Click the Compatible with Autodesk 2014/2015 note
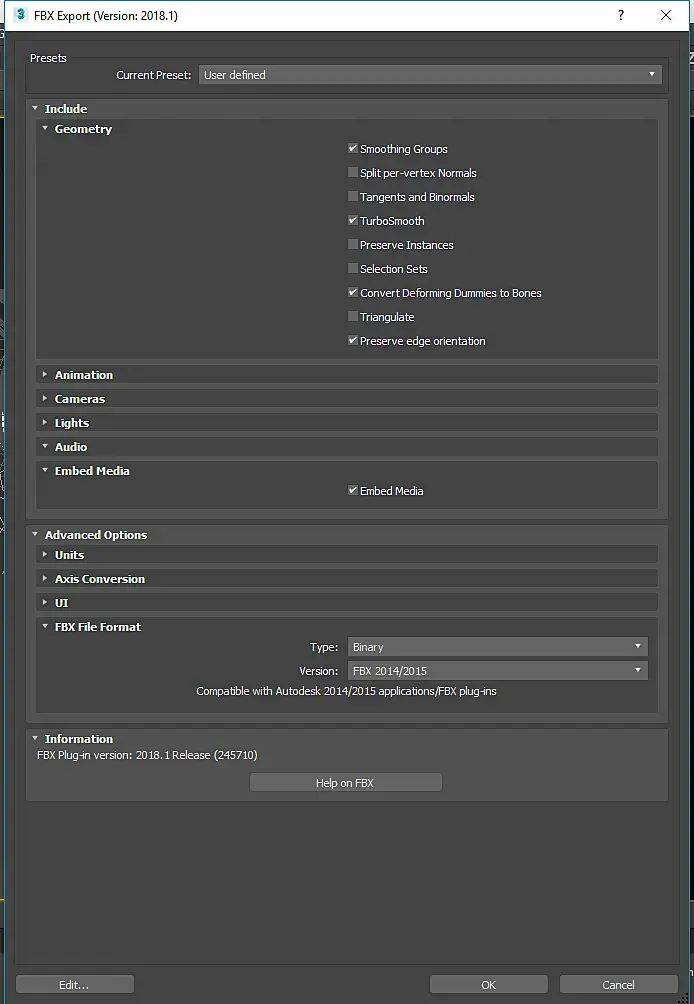The height and width of the screenshot is (1004, 694). click(346, 691)
